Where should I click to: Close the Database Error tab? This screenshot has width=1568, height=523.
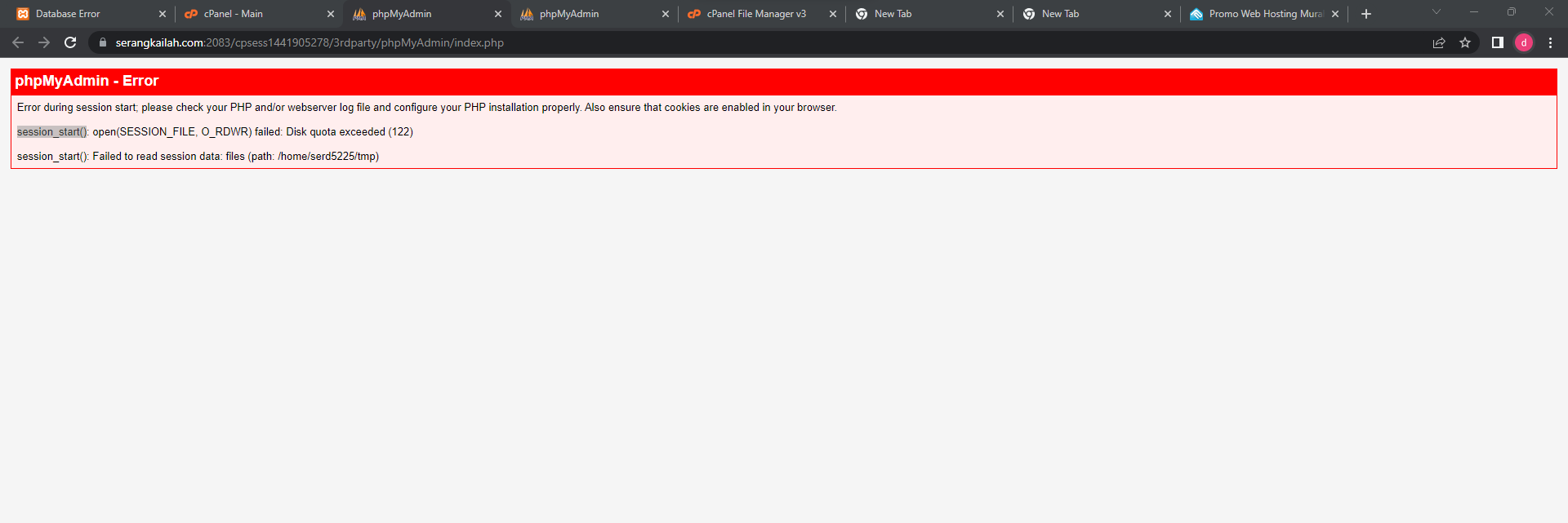(x=163, y=14)
